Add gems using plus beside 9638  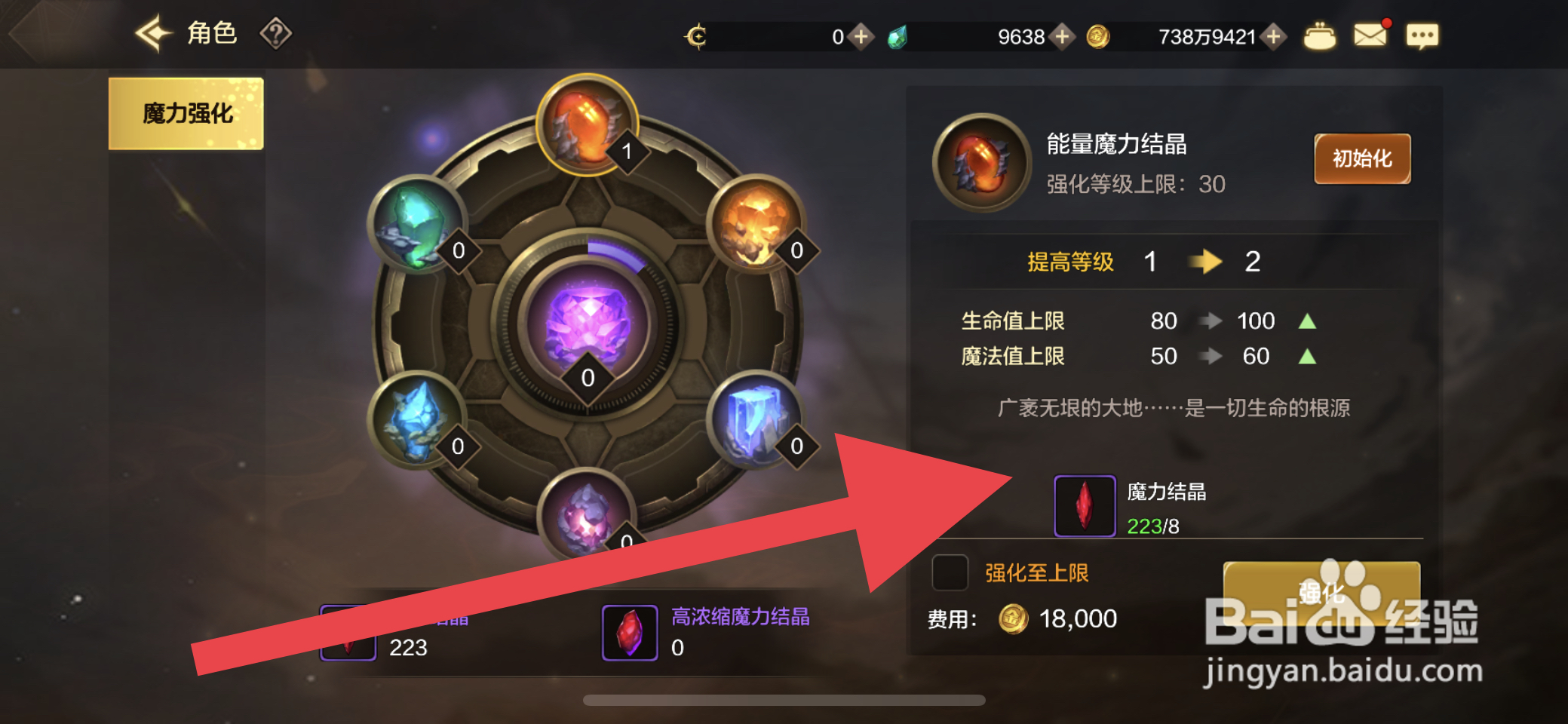click(1062, 36)
